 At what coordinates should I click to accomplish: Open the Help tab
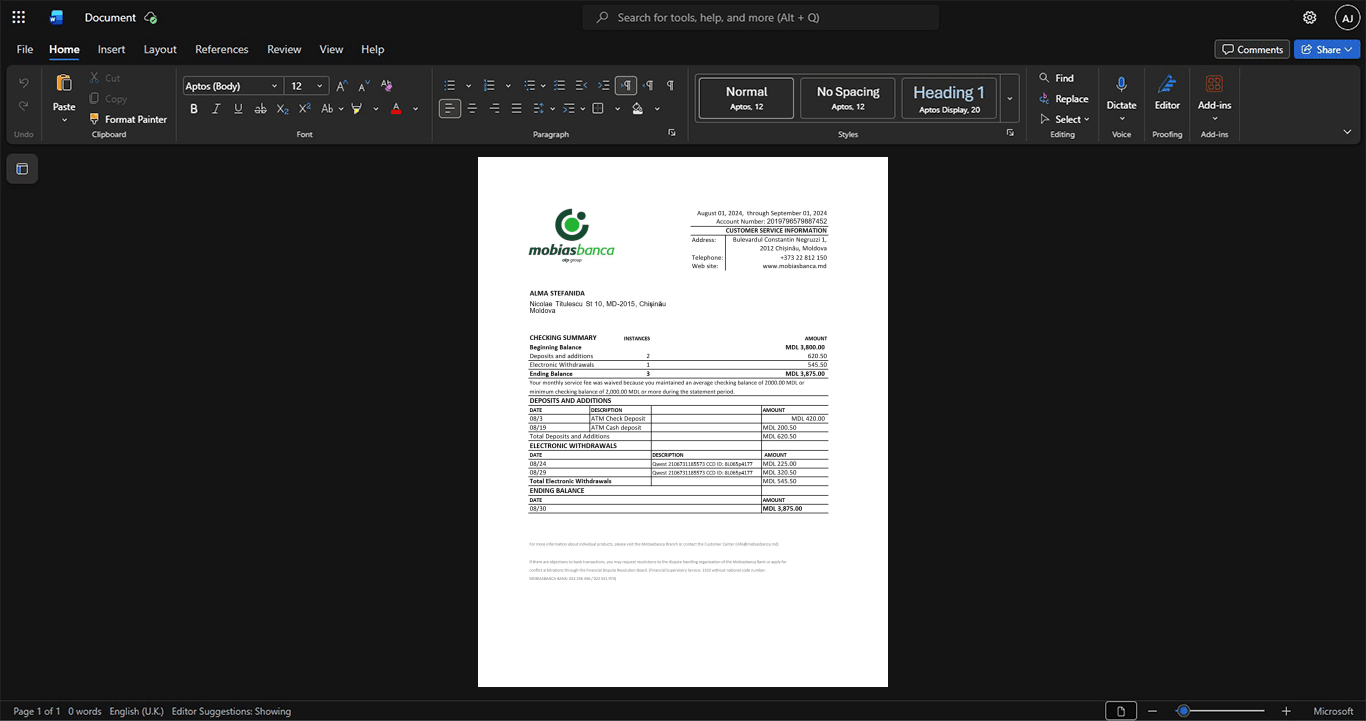pos(372,49)
